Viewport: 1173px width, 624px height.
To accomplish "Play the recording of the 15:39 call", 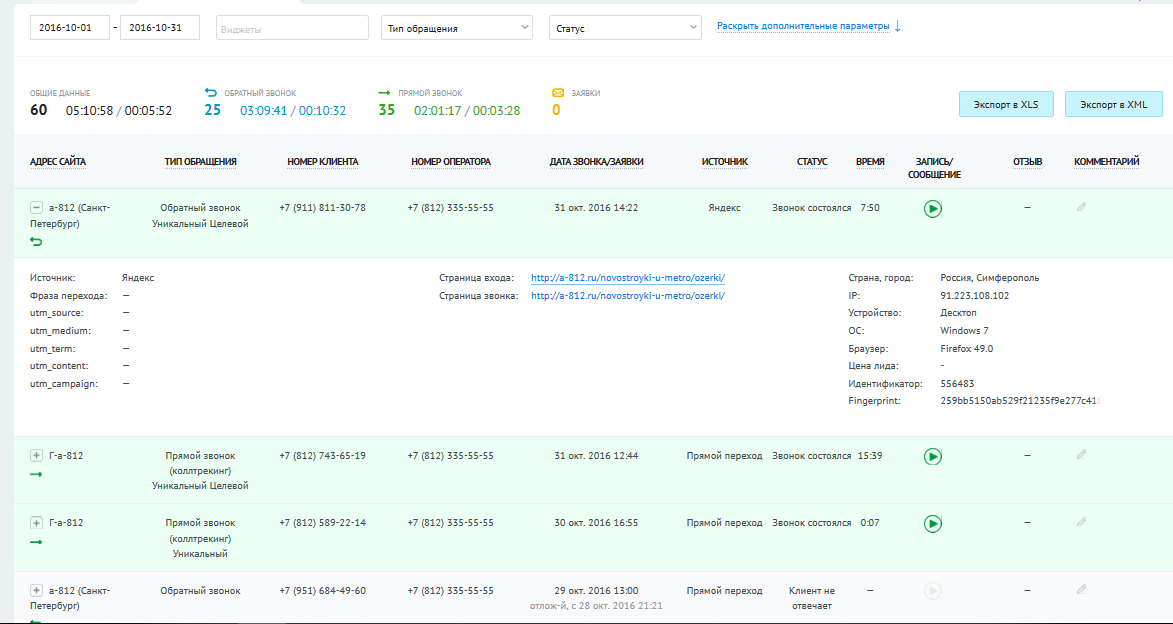I will (x=933, y=456).
